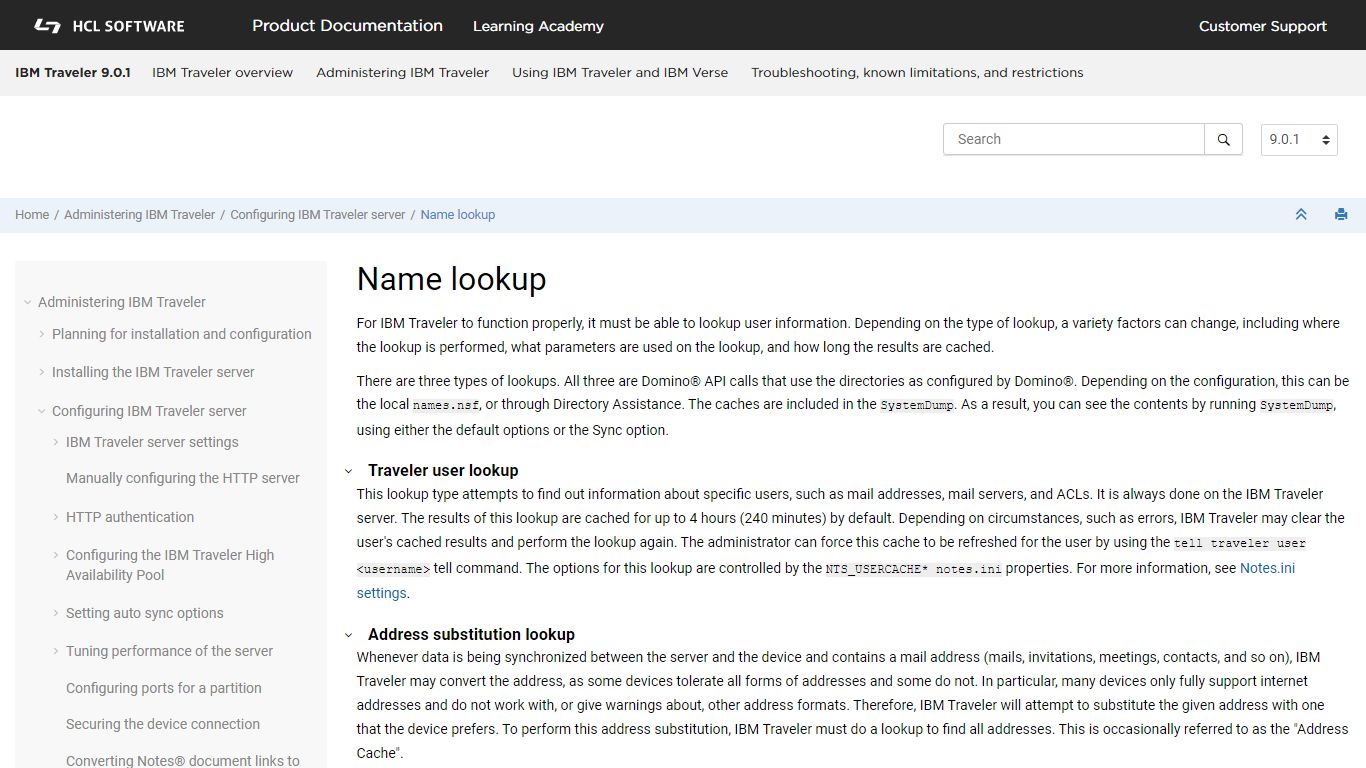Screen dimensions: 1366x768
Task: Open Manually configuring the HTTP server page
Action: point(183,478)
